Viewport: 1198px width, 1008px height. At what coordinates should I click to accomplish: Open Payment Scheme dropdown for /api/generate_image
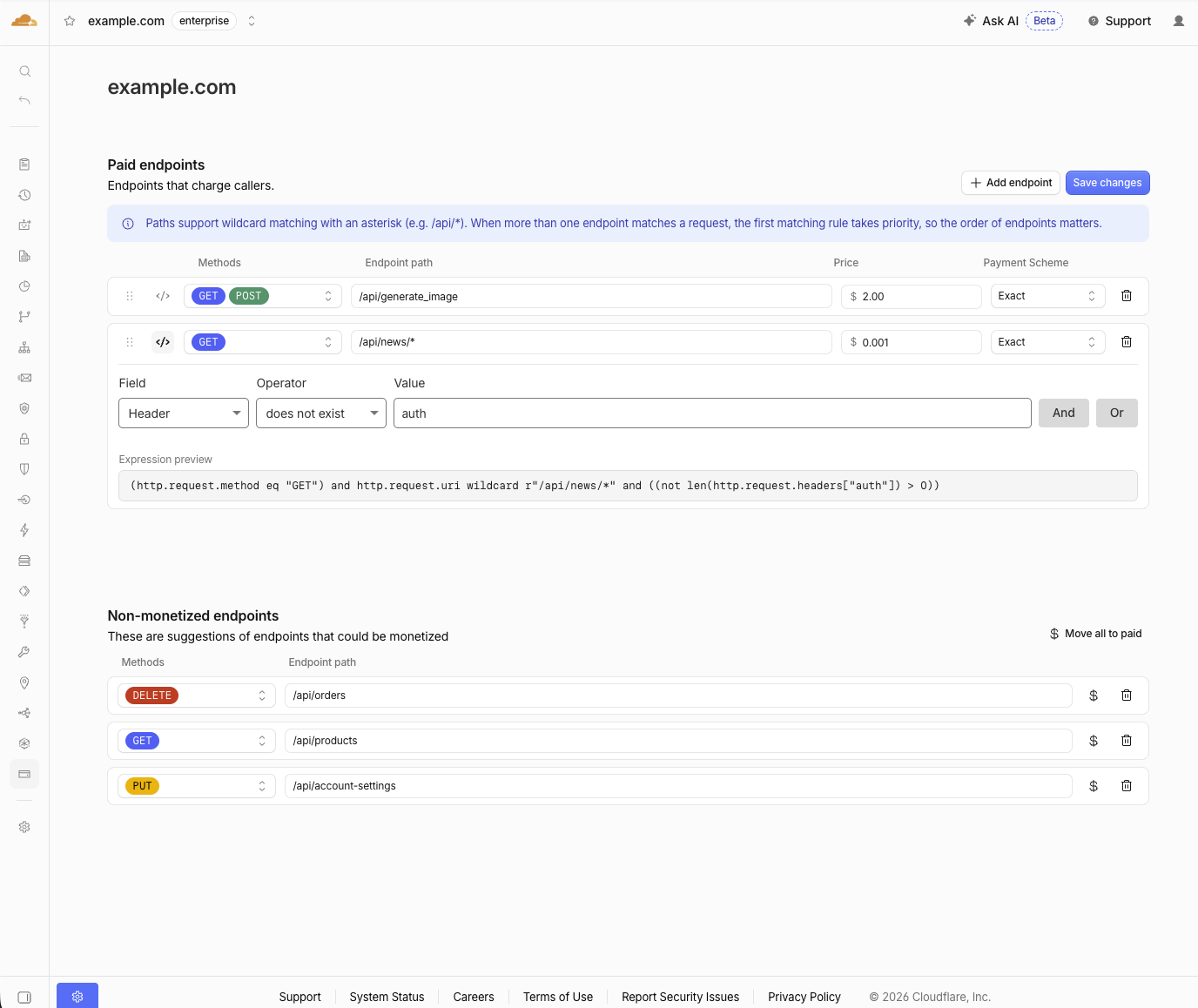[1048, 296]
